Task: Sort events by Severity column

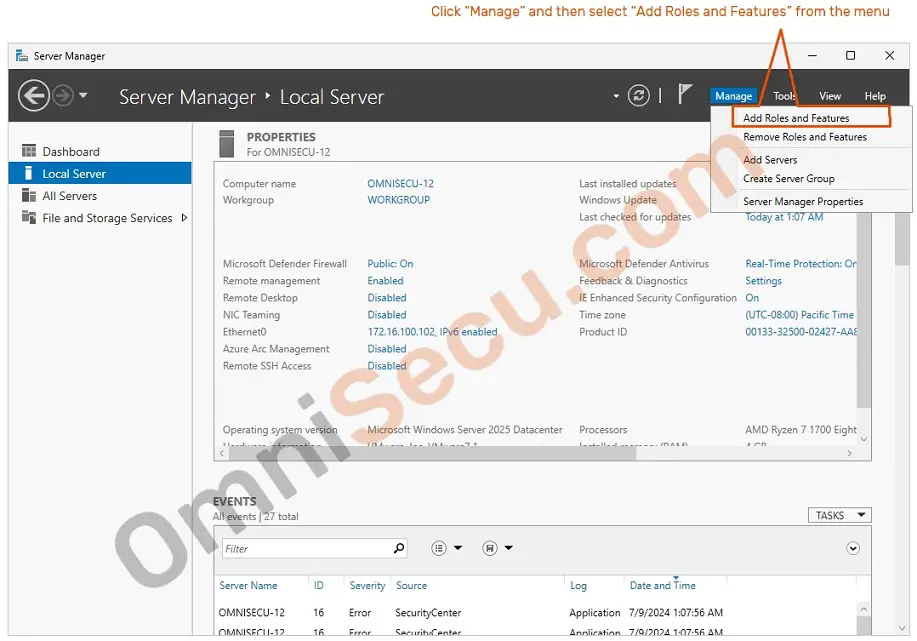Action: tap(367, 585)
